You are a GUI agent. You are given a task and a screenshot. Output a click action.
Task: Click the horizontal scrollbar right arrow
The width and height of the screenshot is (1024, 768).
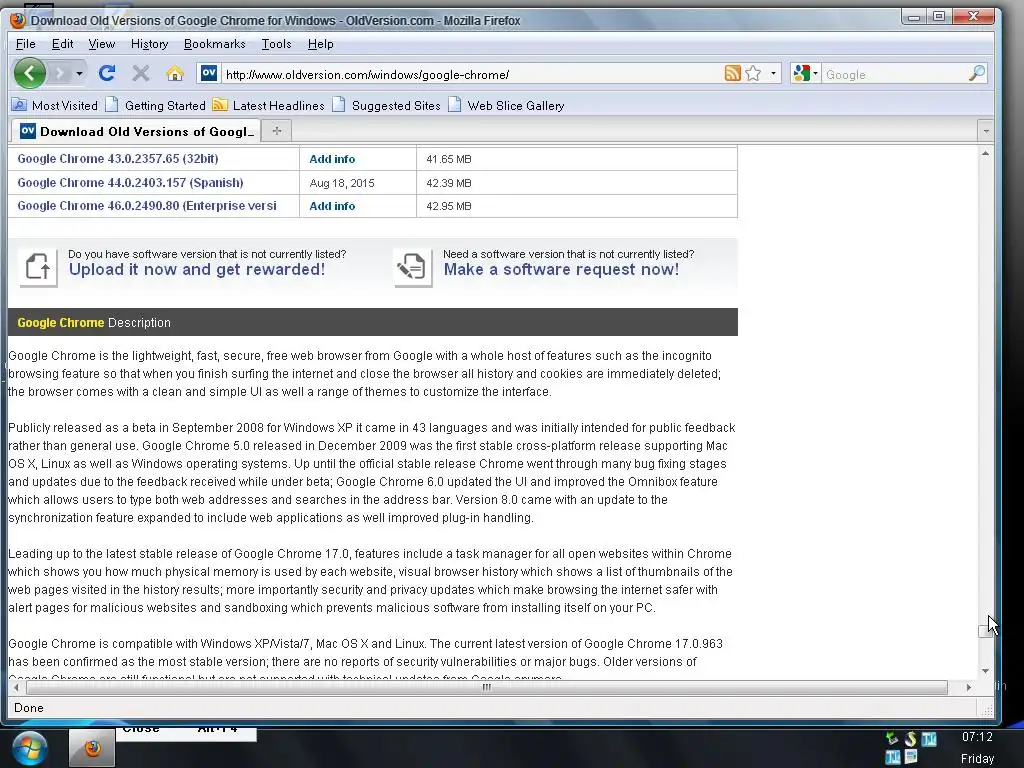(x=968, y=687)
